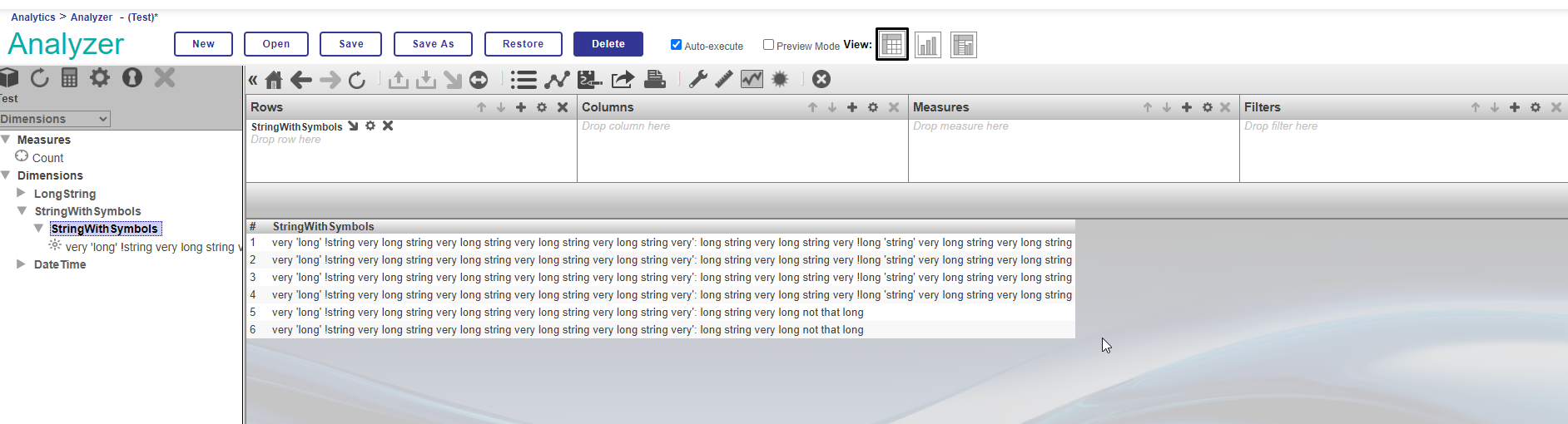Click the Restore button
The height and width of the screenshot is (424, 1568).
pyautogui.click(x=523, y=44)
